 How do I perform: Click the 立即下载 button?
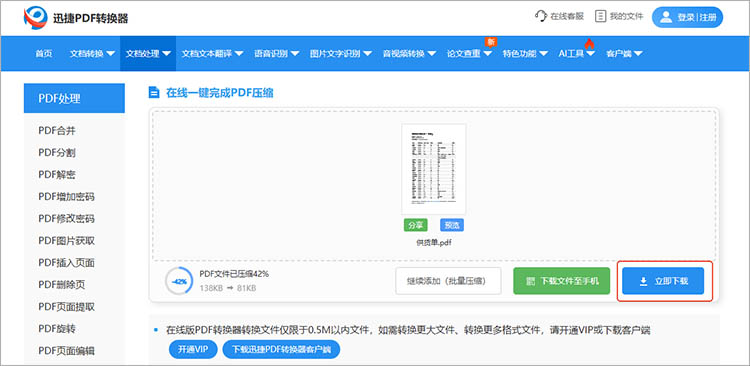point(663,281)
